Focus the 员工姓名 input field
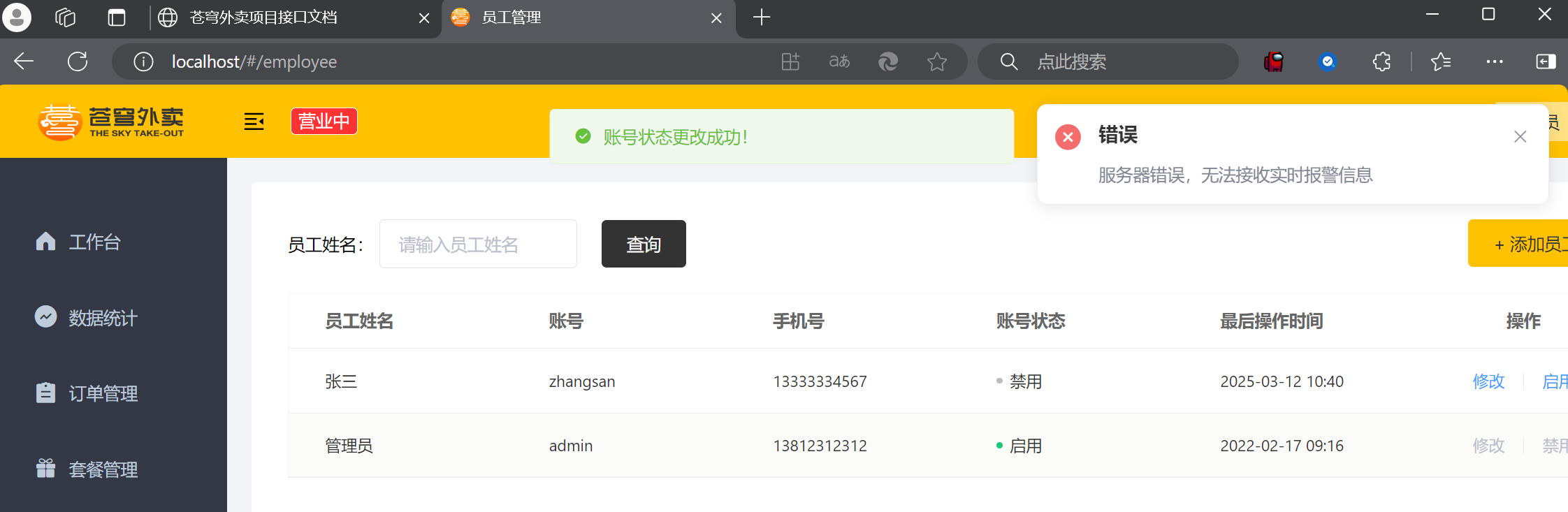The image size is (1568, 512). click(478, 244)
